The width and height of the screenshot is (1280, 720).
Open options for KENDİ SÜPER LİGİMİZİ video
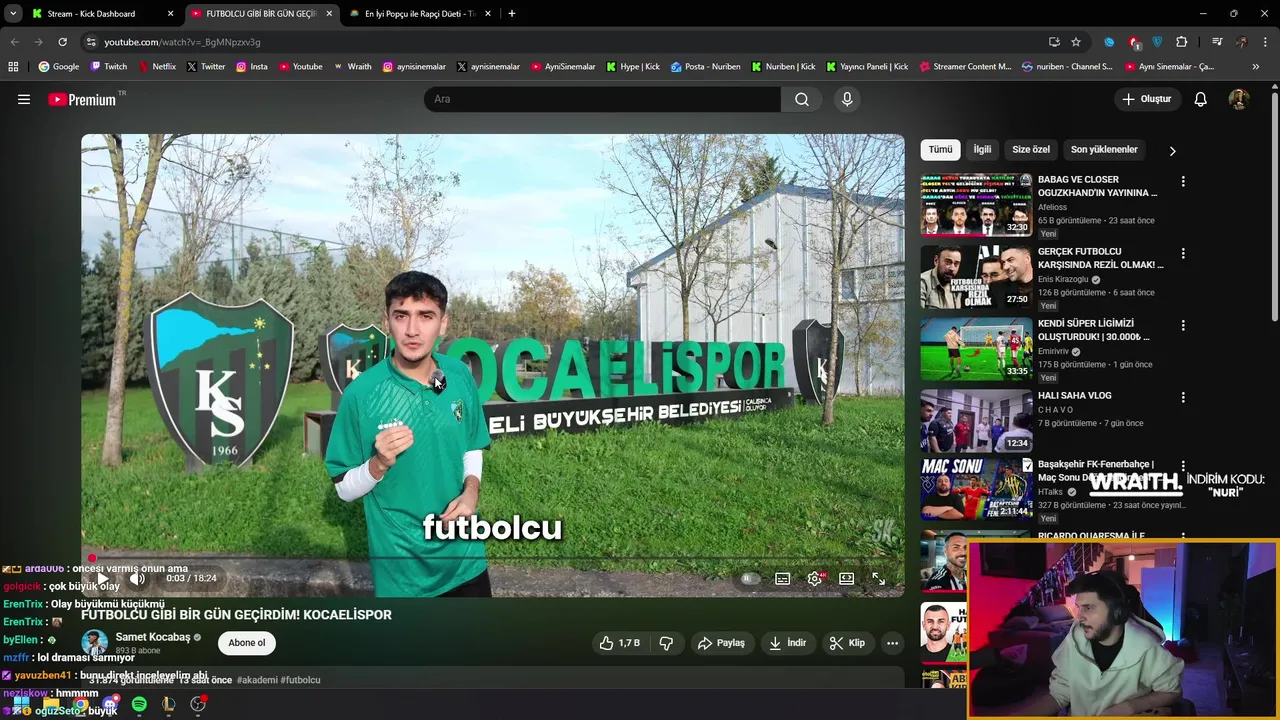point(1183,326)
